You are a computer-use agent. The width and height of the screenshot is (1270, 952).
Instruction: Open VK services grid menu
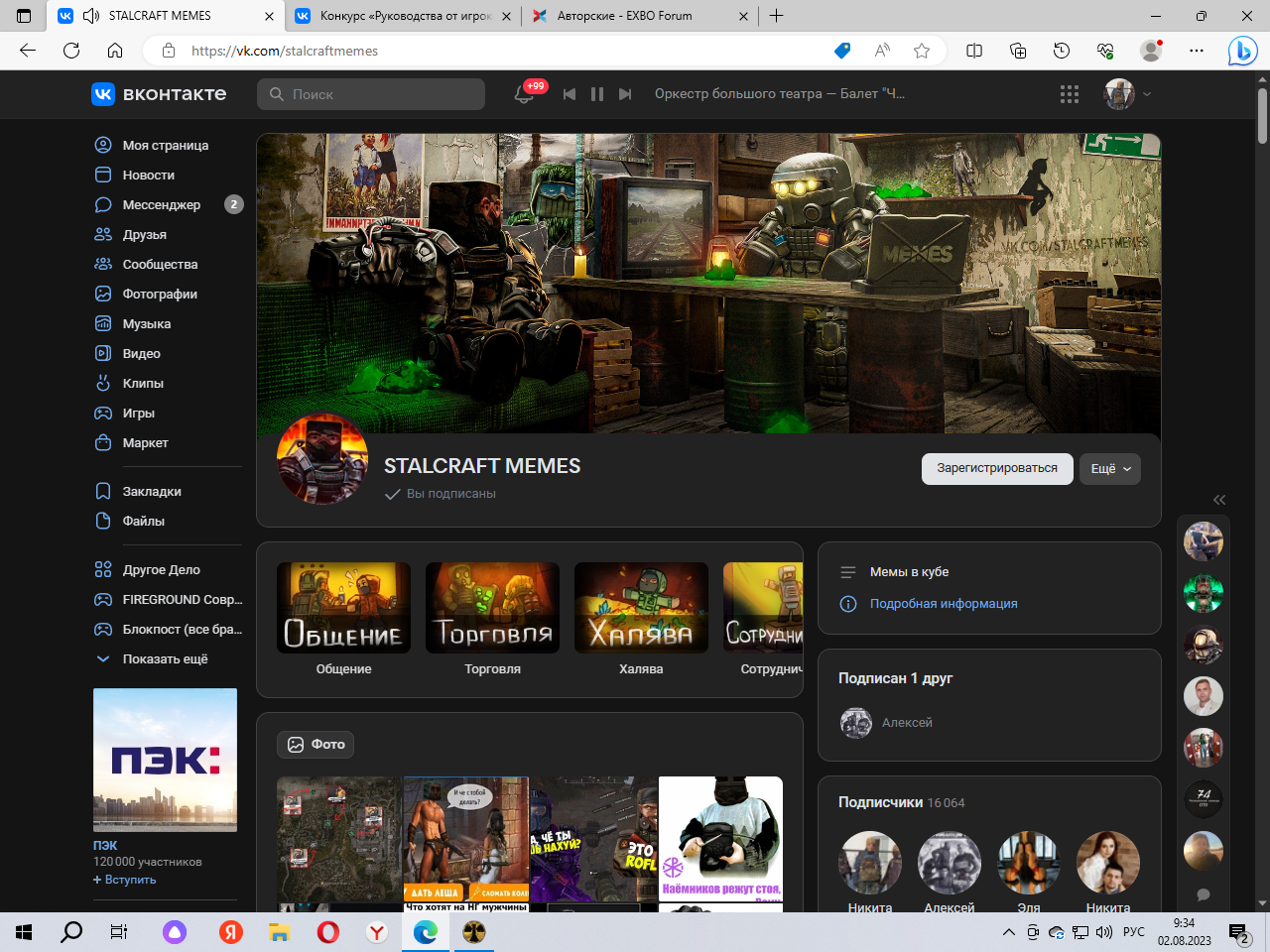(x=1069, y=94)
